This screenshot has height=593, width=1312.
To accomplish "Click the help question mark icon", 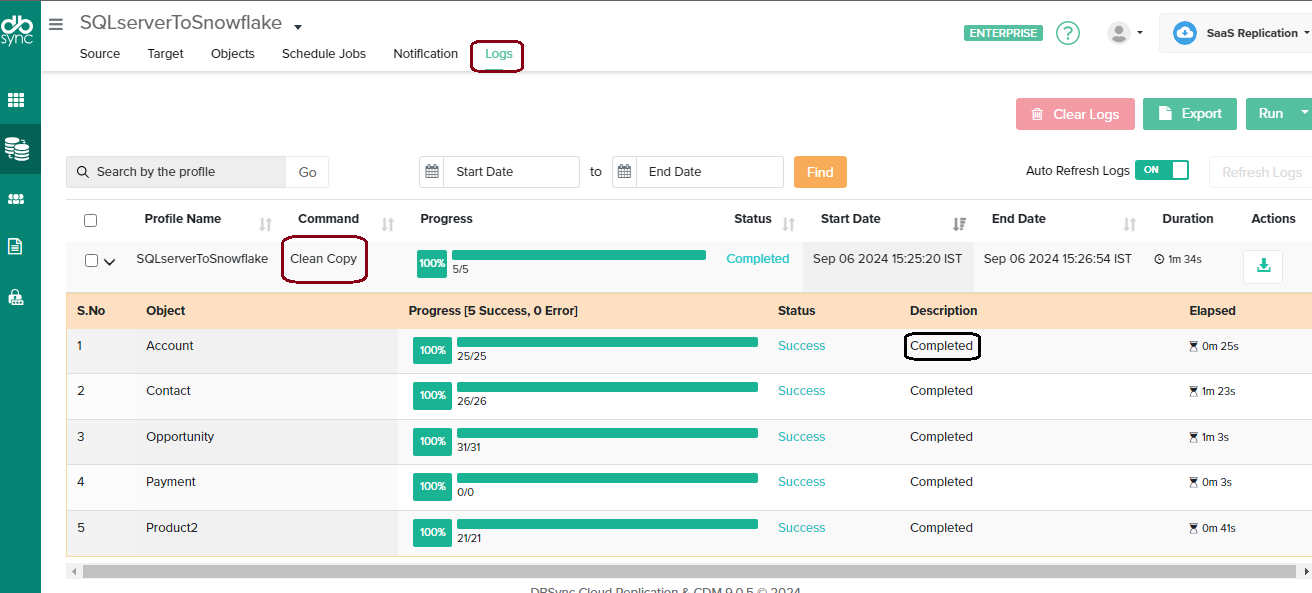I will click(1067, 33).
